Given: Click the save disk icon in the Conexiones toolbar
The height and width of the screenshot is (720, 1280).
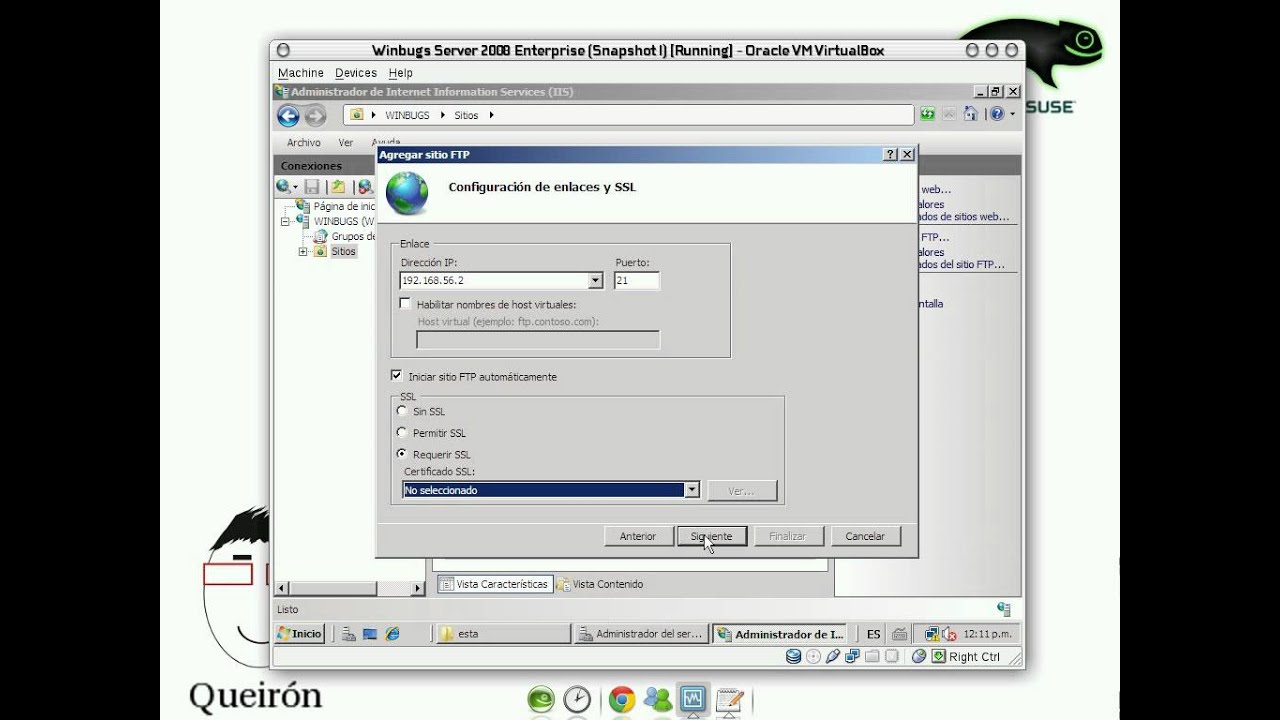Looking at the screenshot, I should [312, 187].
